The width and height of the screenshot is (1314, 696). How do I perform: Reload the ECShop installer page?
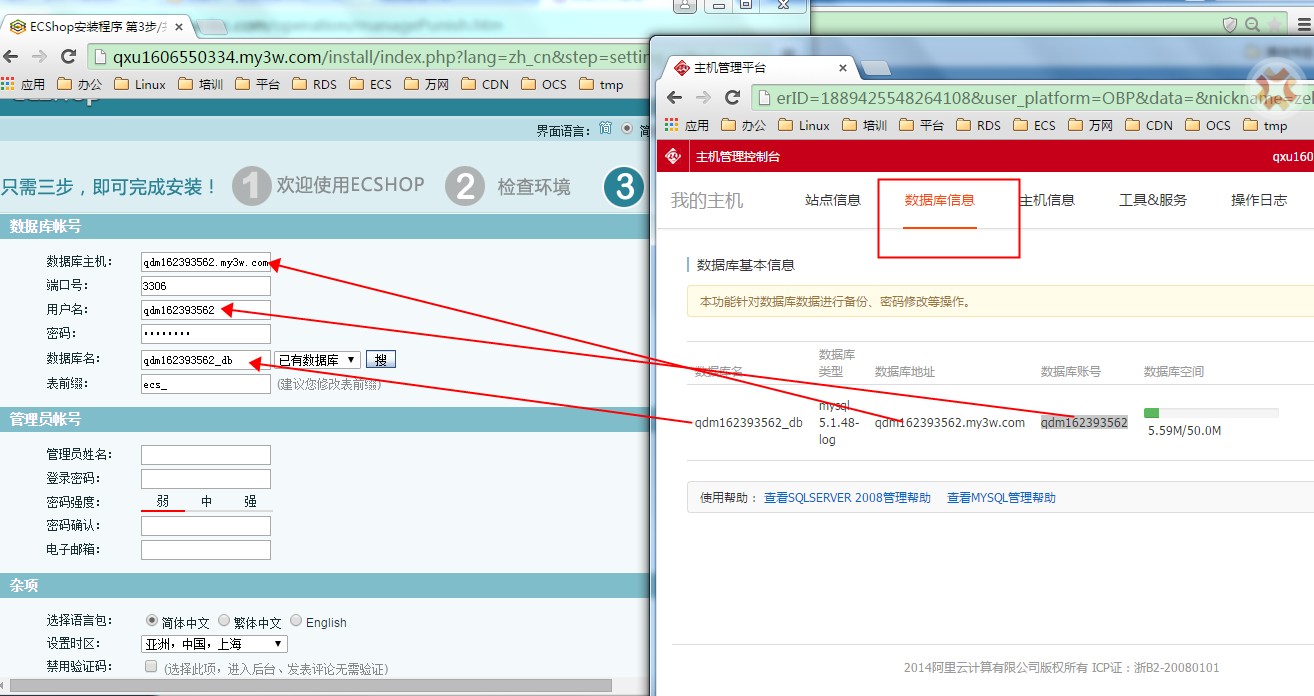(x=68, y=56)
